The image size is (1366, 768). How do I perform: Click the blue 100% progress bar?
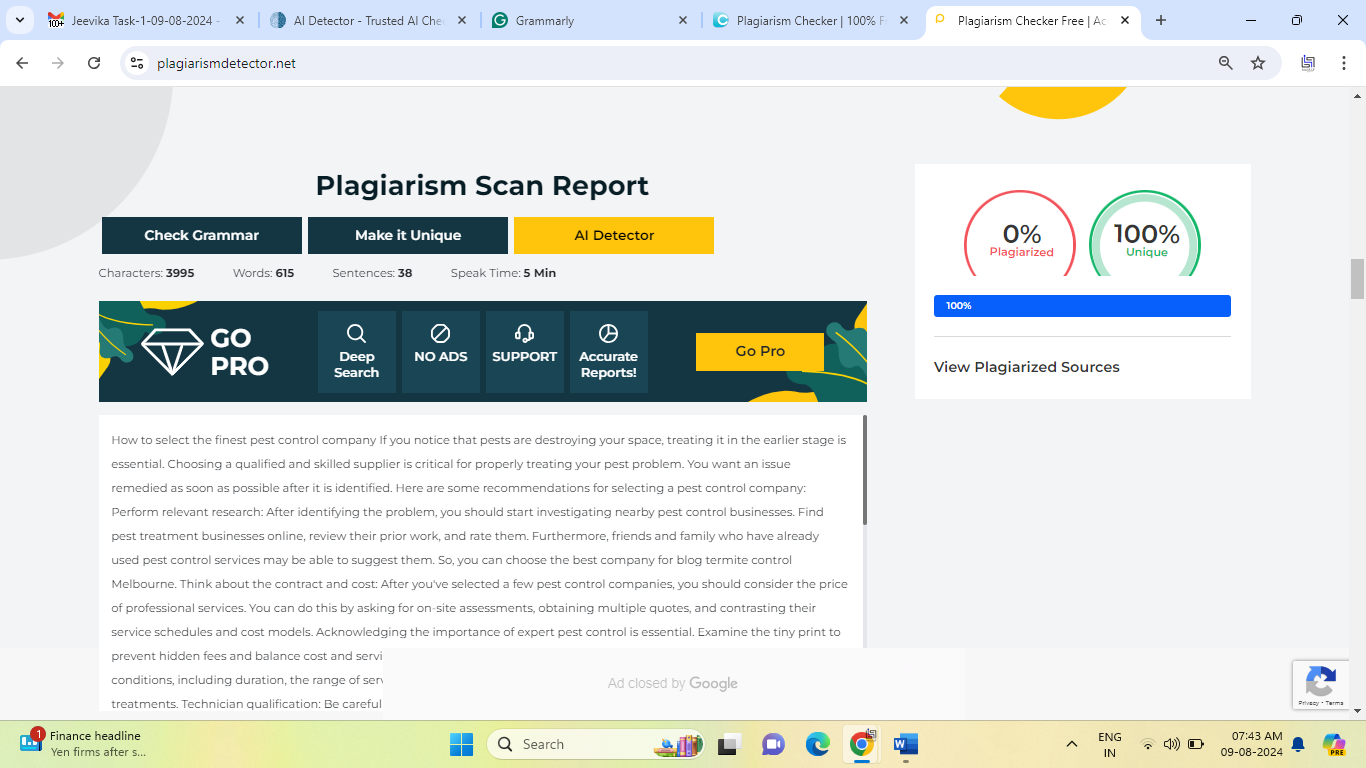tap(1082, 306)
